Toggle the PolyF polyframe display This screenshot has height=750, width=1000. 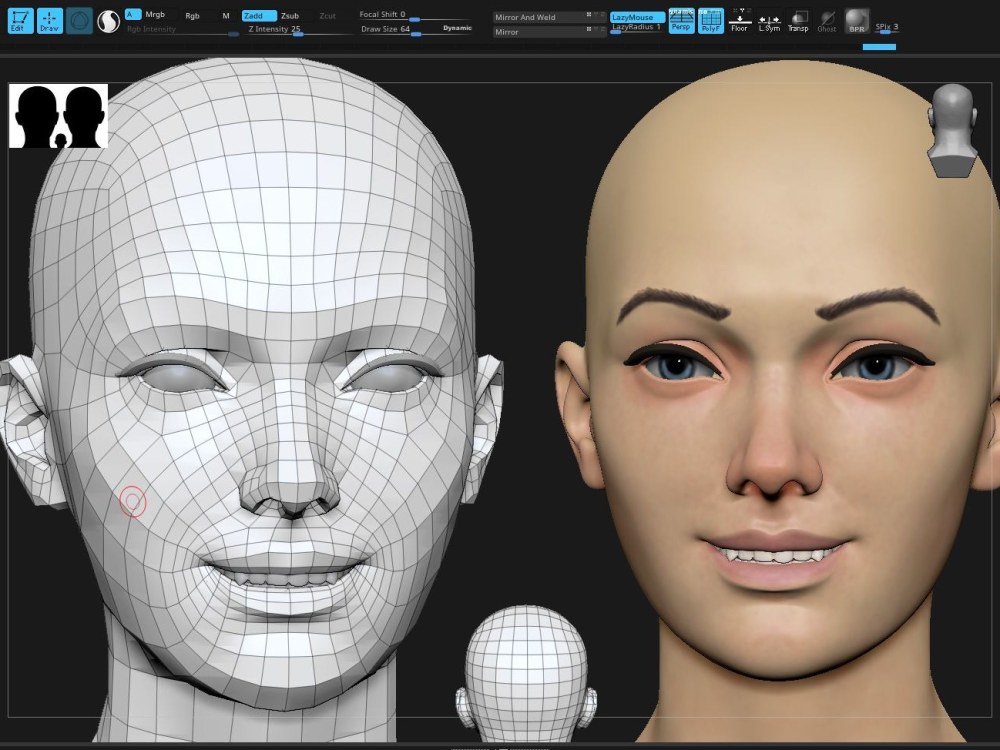tap(710, 20)
